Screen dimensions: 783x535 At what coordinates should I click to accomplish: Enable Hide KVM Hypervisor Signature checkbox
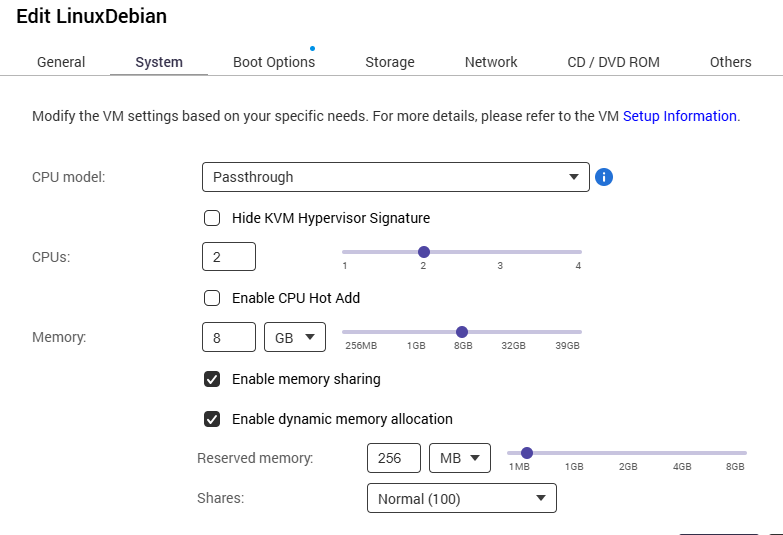click(x=212, y=218)
